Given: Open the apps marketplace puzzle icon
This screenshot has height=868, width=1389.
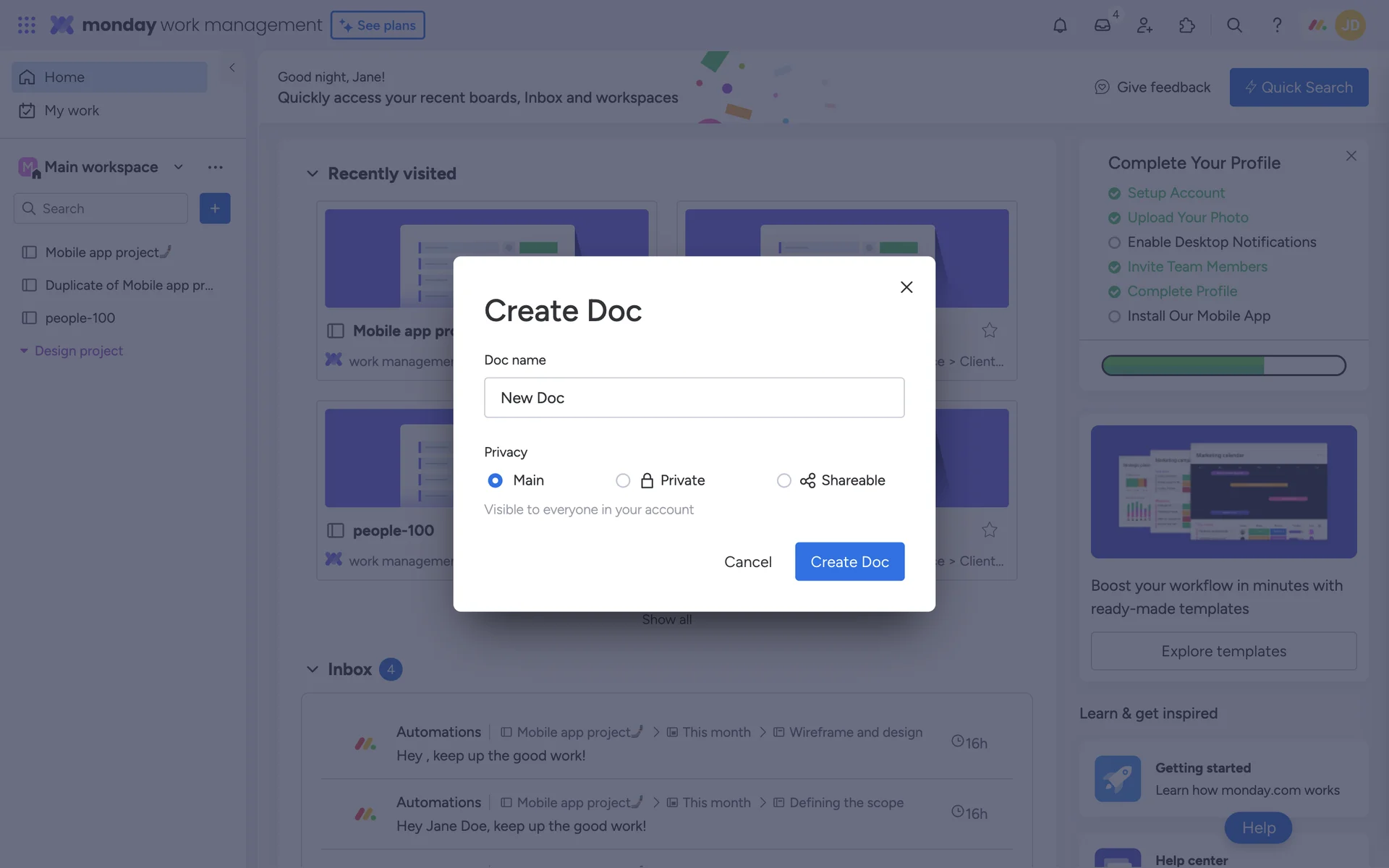Looking at the screenshot, I should (1187, 25).
